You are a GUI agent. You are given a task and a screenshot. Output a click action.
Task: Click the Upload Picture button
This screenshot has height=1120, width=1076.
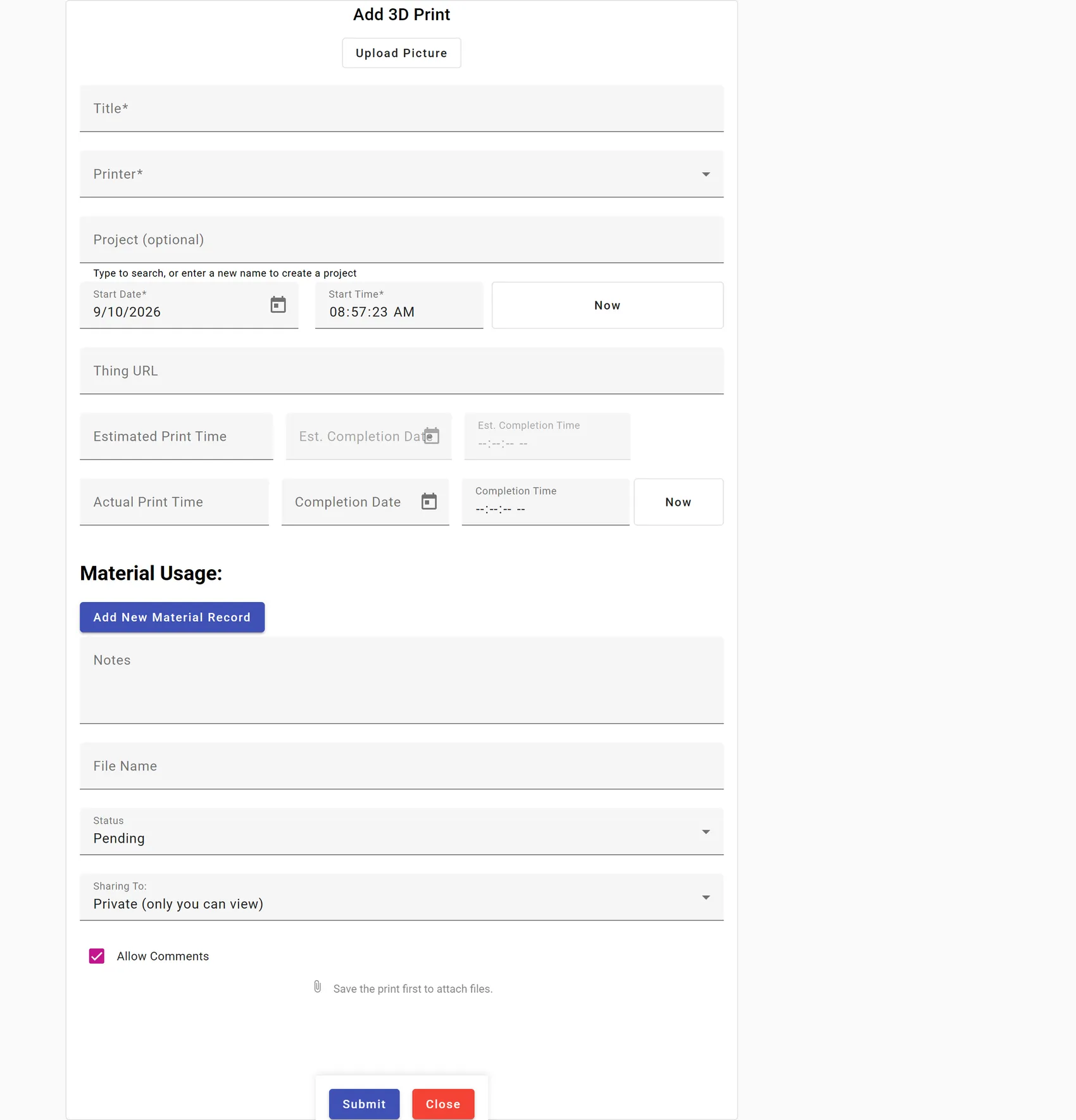click(x=401, y=53)
